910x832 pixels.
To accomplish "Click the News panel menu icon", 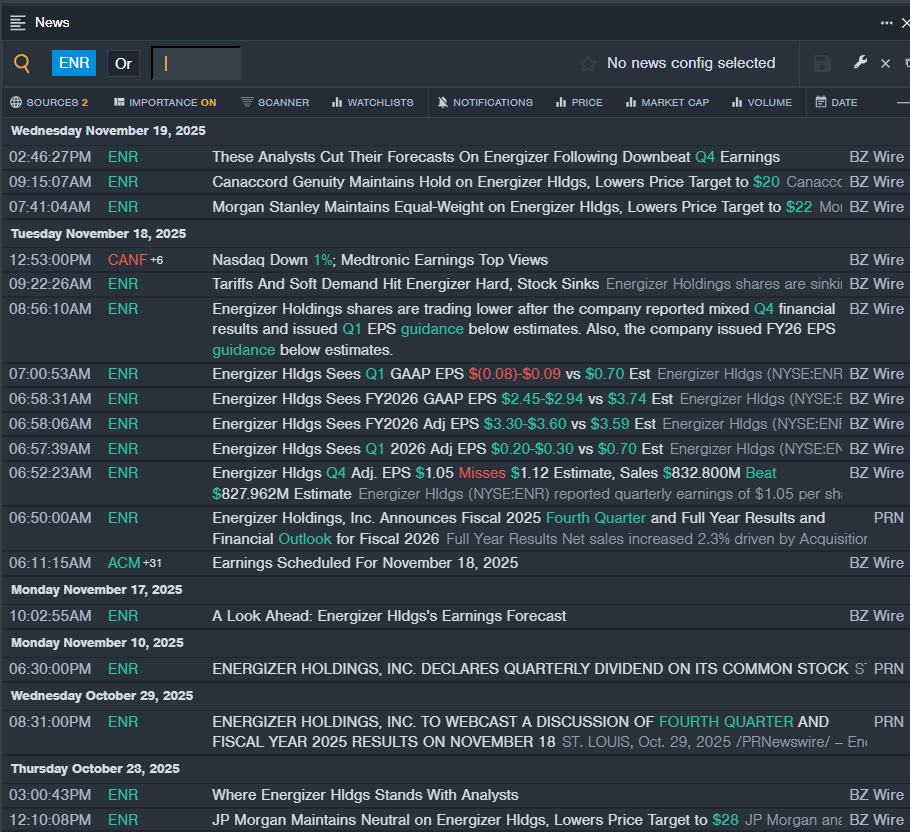I will click(18, 22).
